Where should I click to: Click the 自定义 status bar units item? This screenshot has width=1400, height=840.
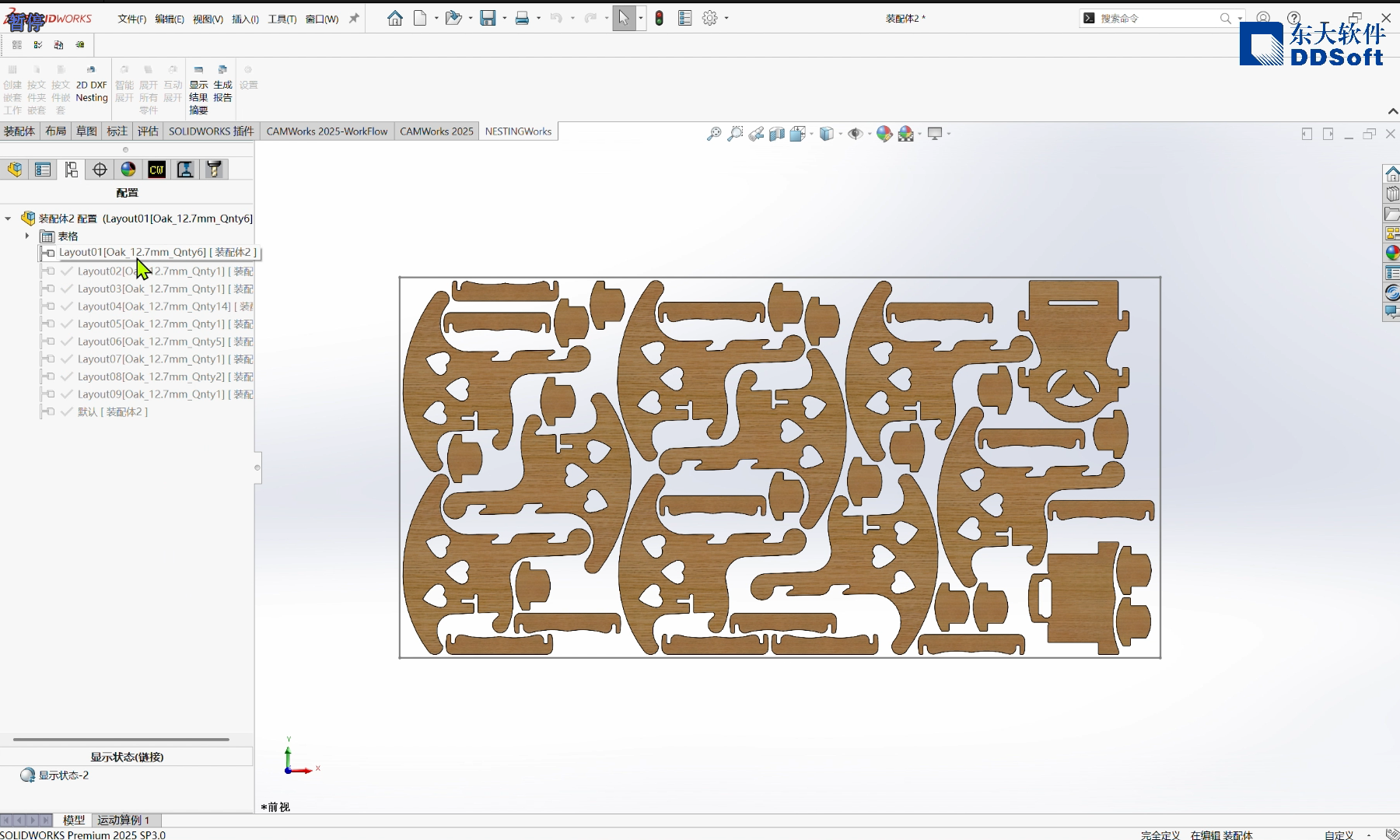pyautogui.click(x=1339, y=835)
